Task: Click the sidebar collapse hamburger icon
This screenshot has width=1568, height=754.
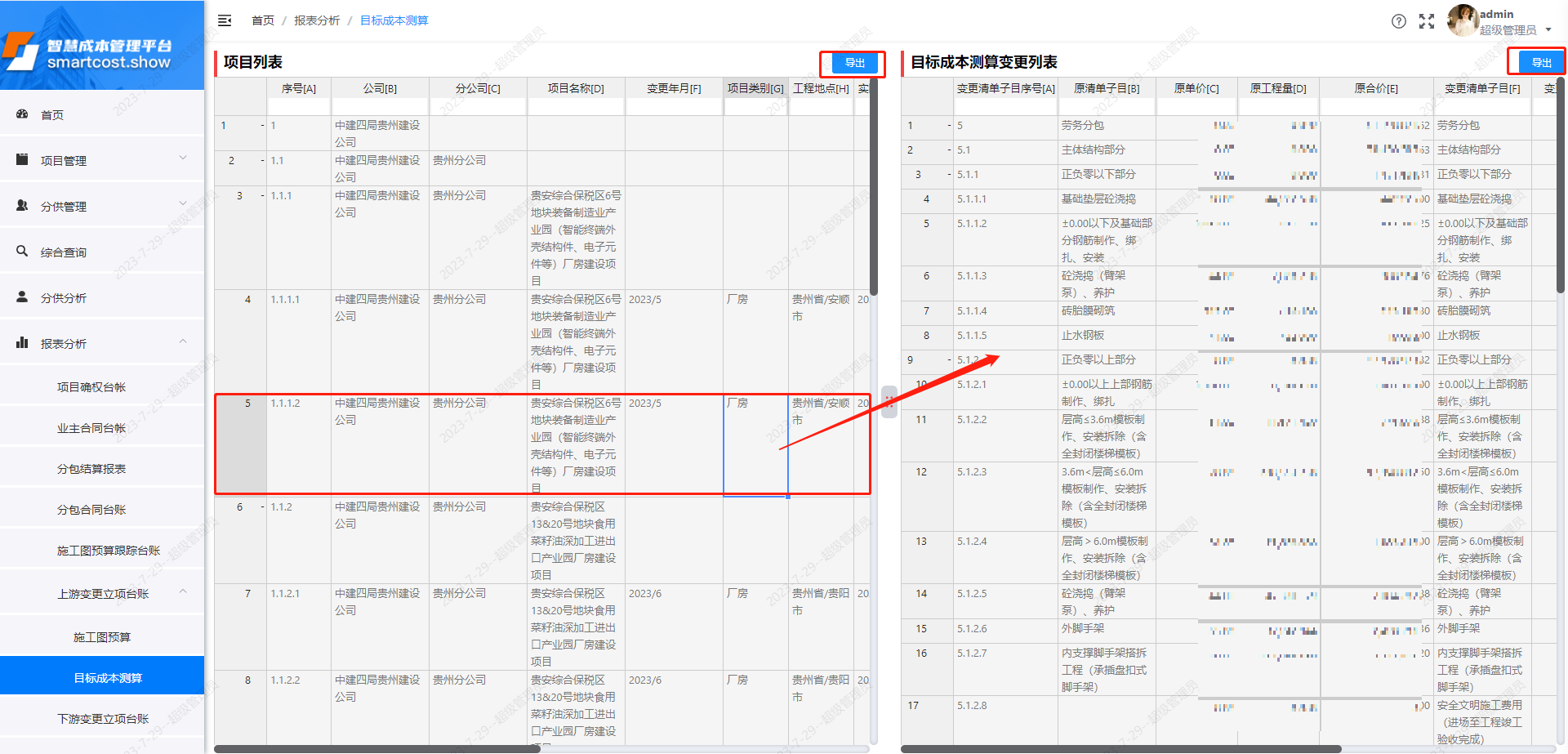Action: tap(225, 20)
